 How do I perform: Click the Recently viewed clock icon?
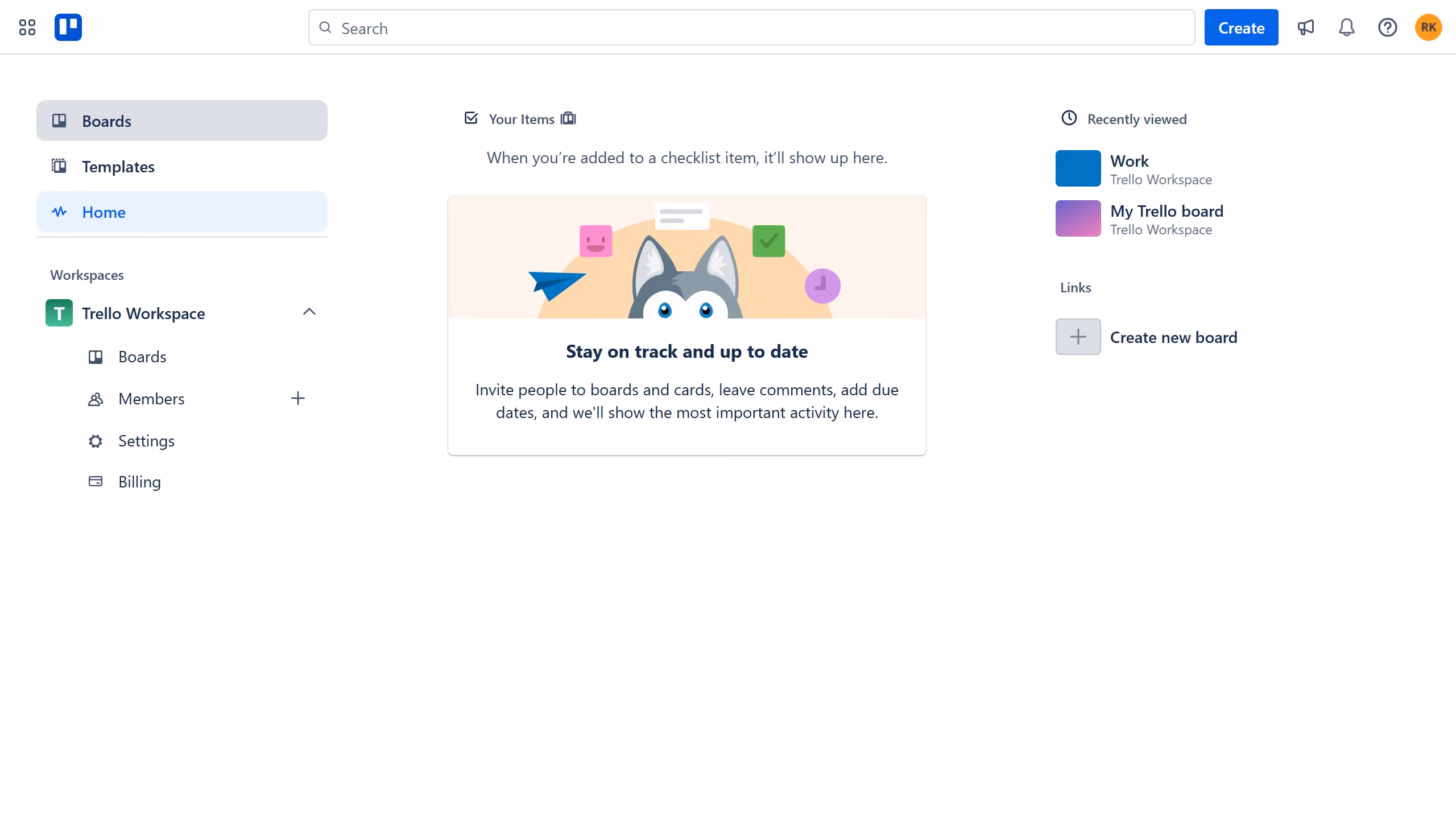coord(1069,118)
